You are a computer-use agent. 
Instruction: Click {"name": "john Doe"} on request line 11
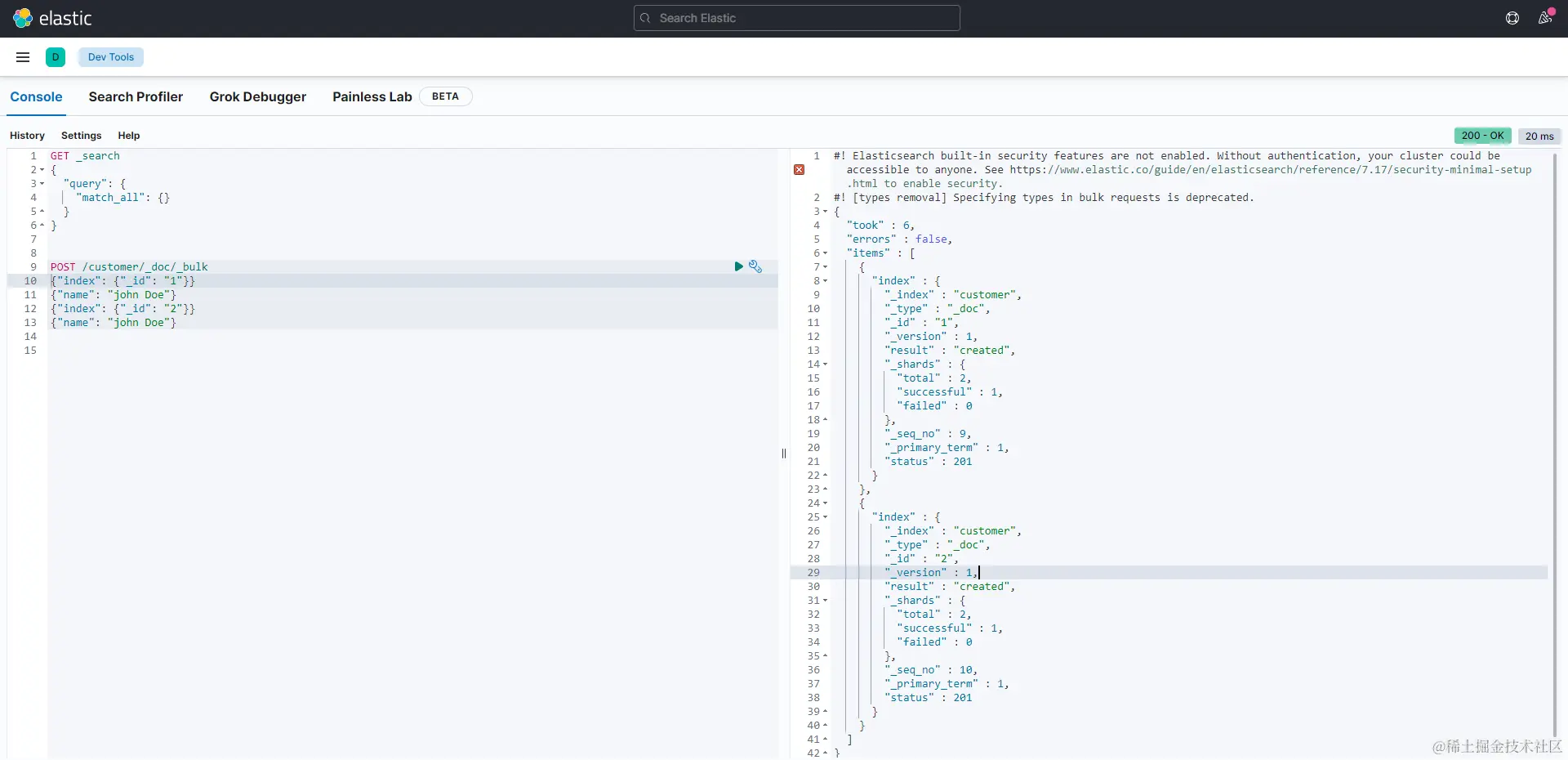(x=114, y=295)
